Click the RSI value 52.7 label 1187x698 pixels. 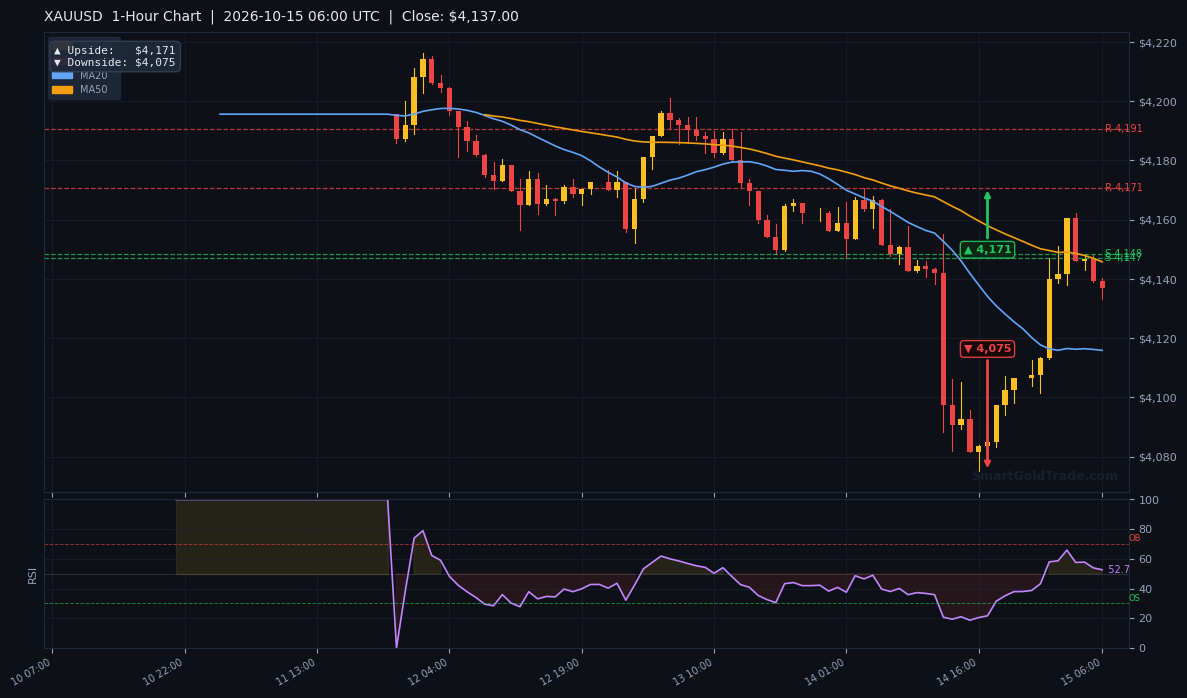pyautogui.click(x=1119, y=569)
